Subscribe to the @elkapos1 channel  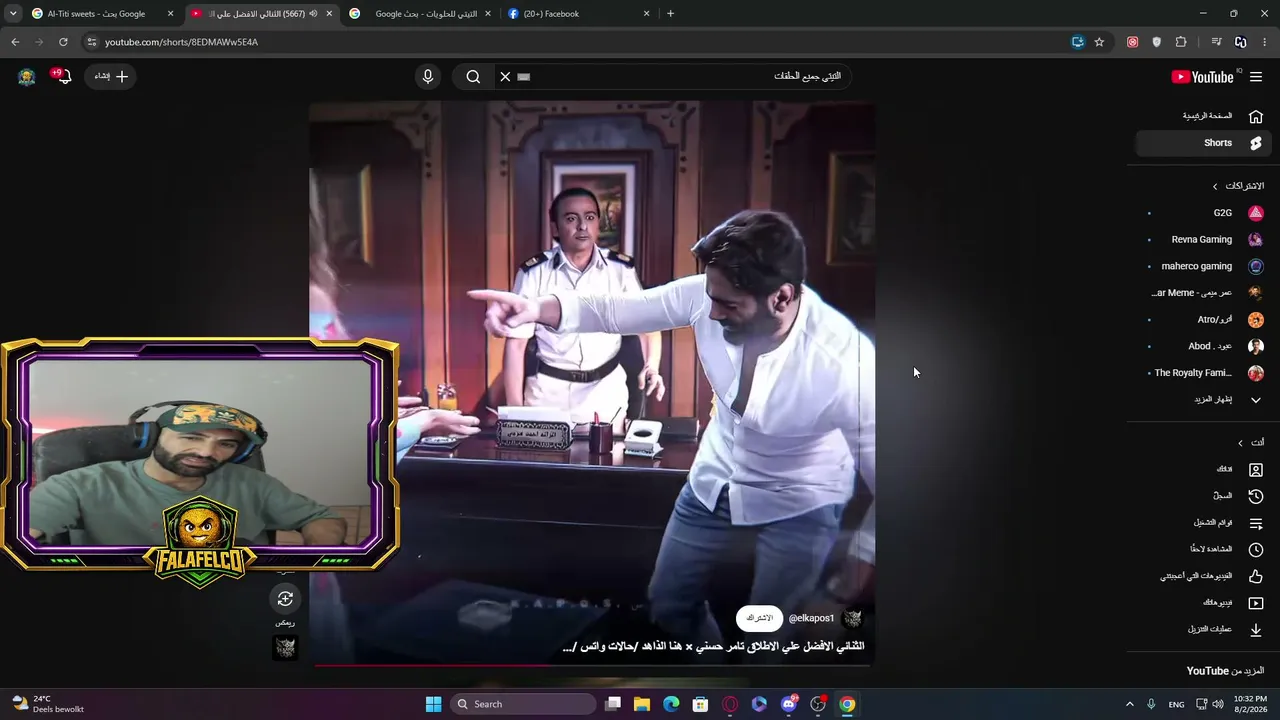tap(760, 618)
